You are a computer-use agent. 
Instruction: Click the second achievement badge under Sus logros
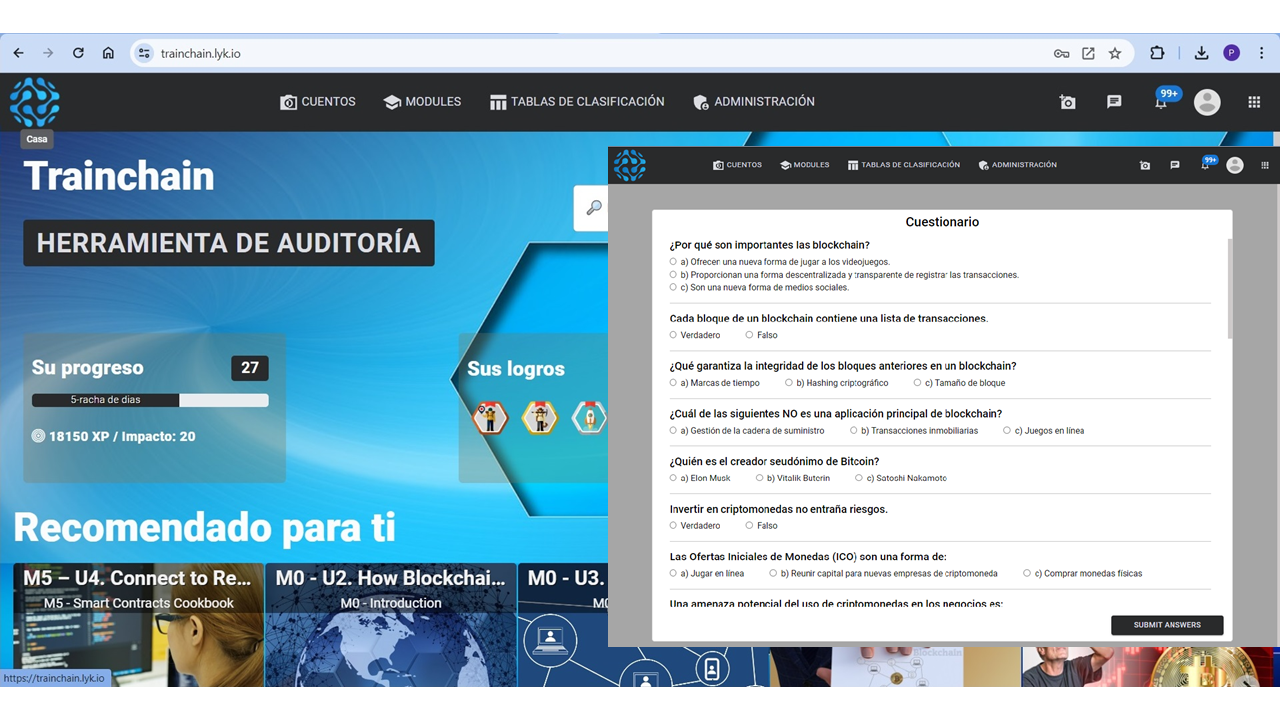coord(540,417)
